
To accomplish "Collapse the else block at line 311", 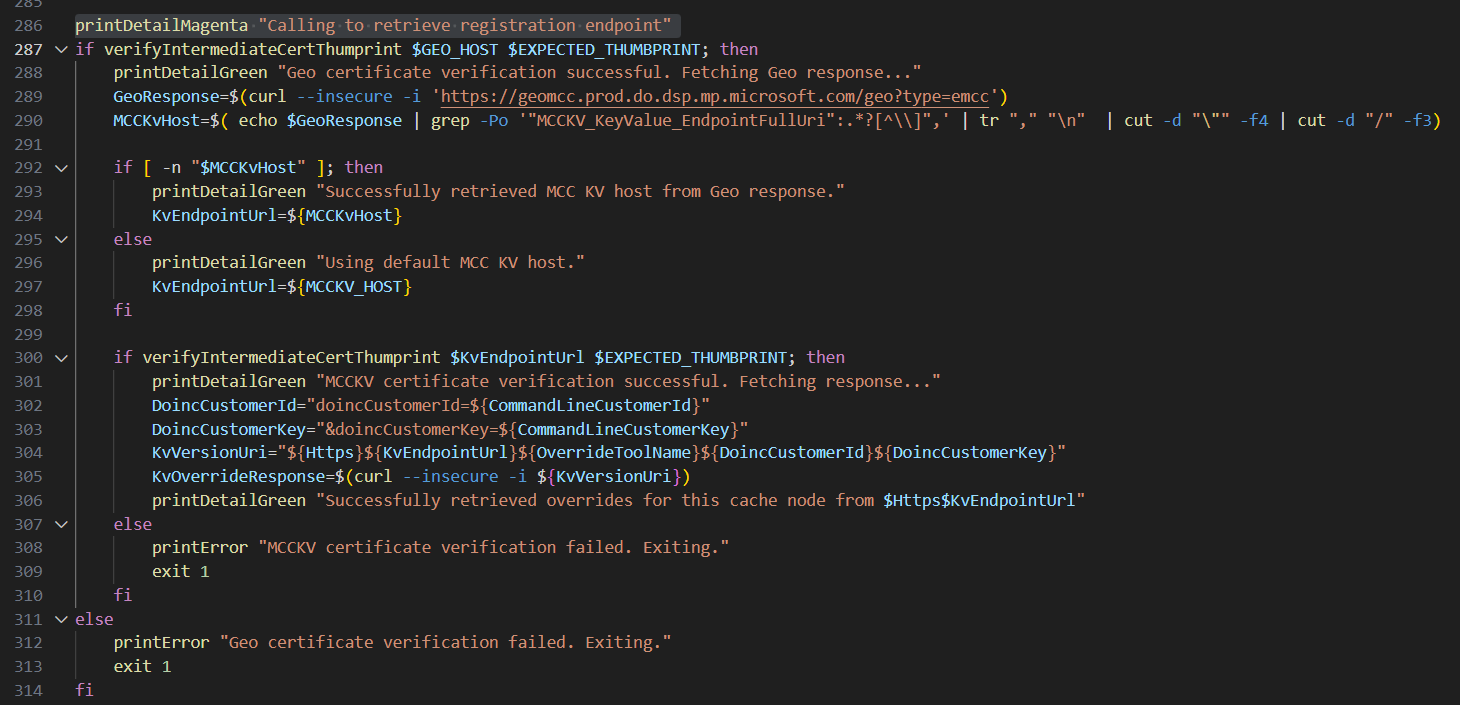I will point(62,619).
